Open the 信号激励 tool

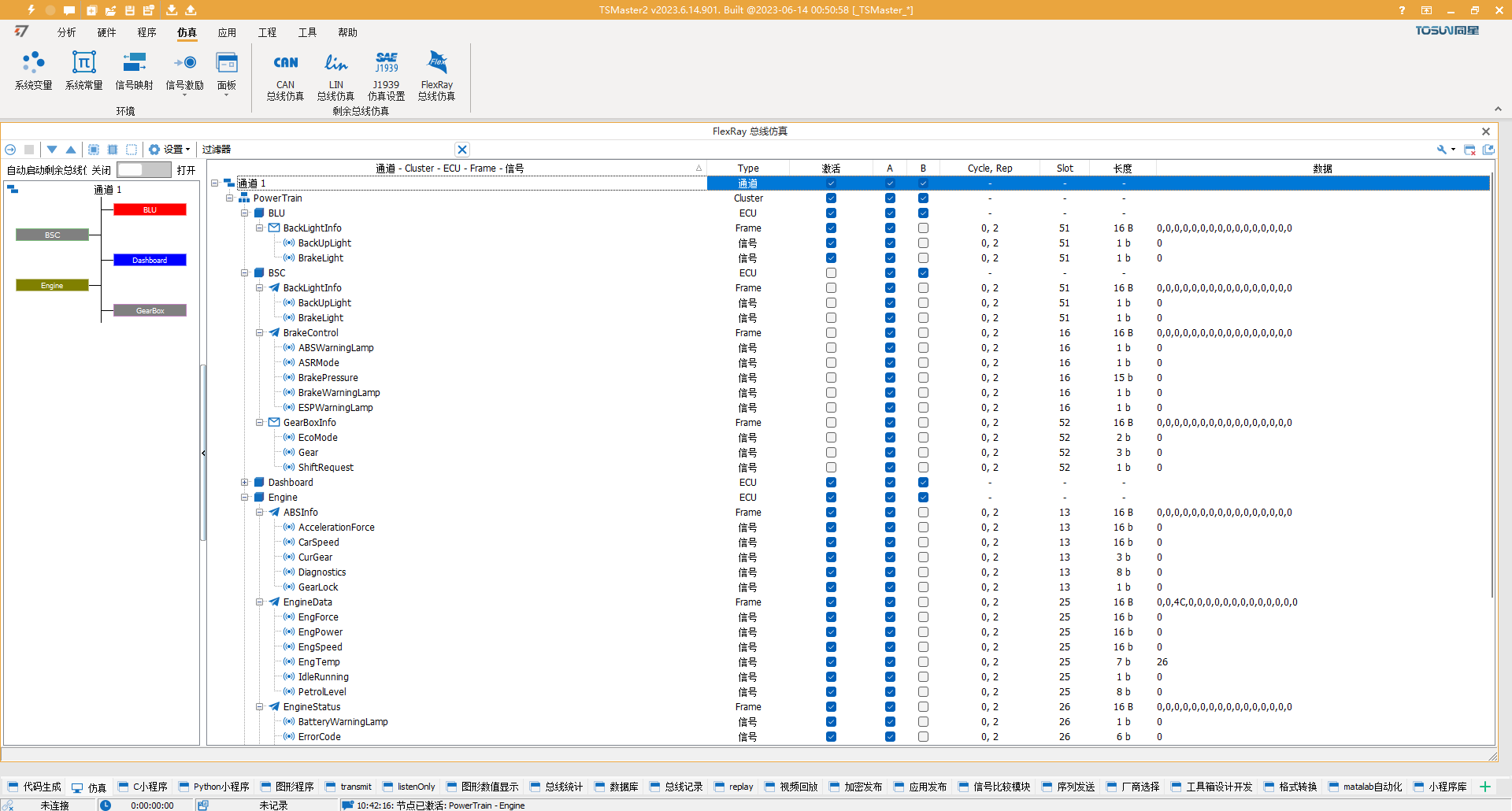click(185, 69)
